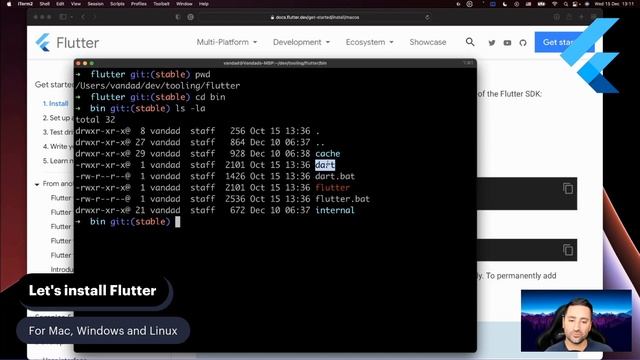
Task: Open the Session menu
Action: (96, 4)
